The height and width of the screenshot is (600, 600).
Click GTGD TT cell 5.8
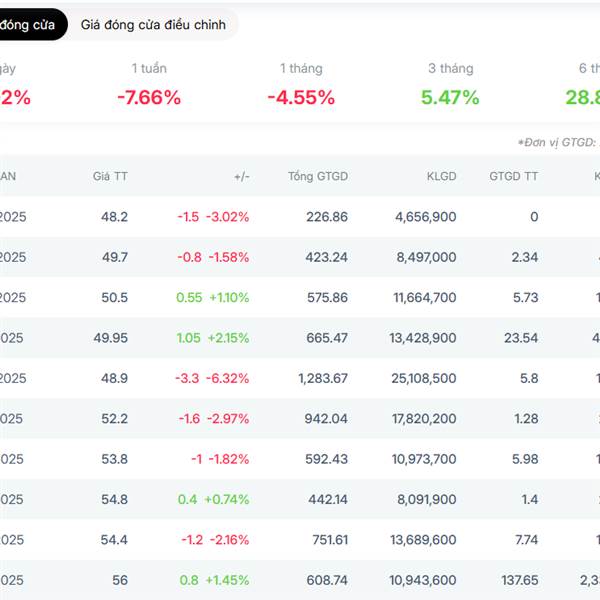pos(529,378)
